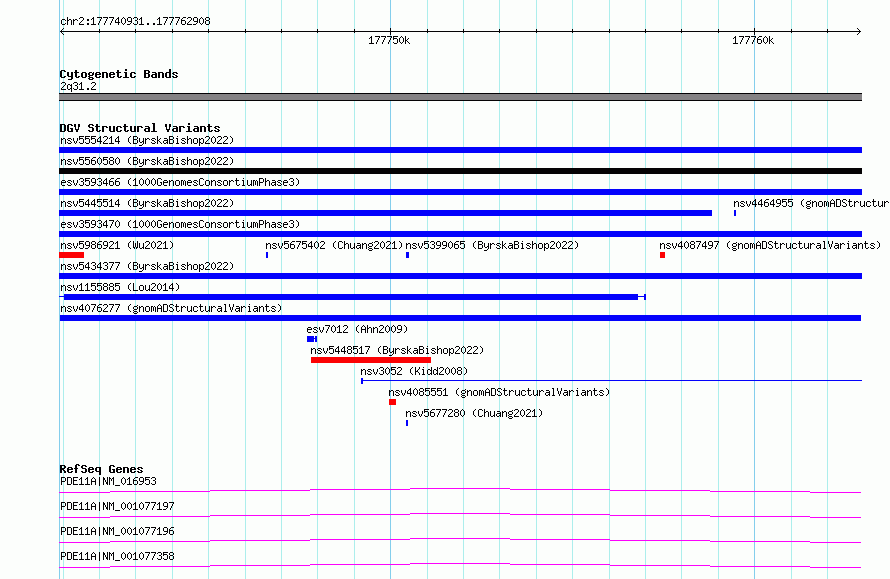Open the nsv5677280 (Chuang2021) label
890x579 pixels.
(x=474, y=413)
